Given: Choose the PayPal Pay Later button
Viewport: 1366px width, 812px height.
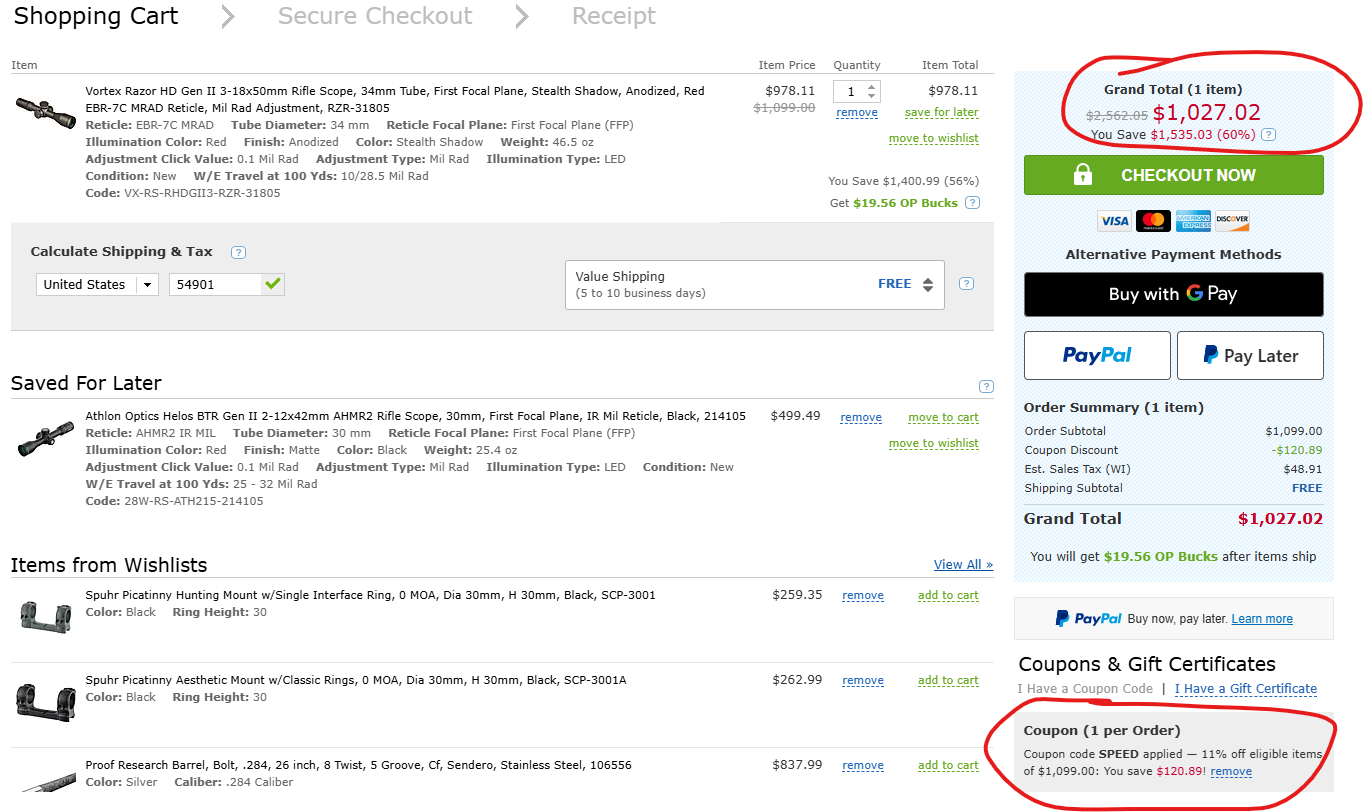Looking at the screenshot, I should pyautogui.click(x=1250, y=355).
